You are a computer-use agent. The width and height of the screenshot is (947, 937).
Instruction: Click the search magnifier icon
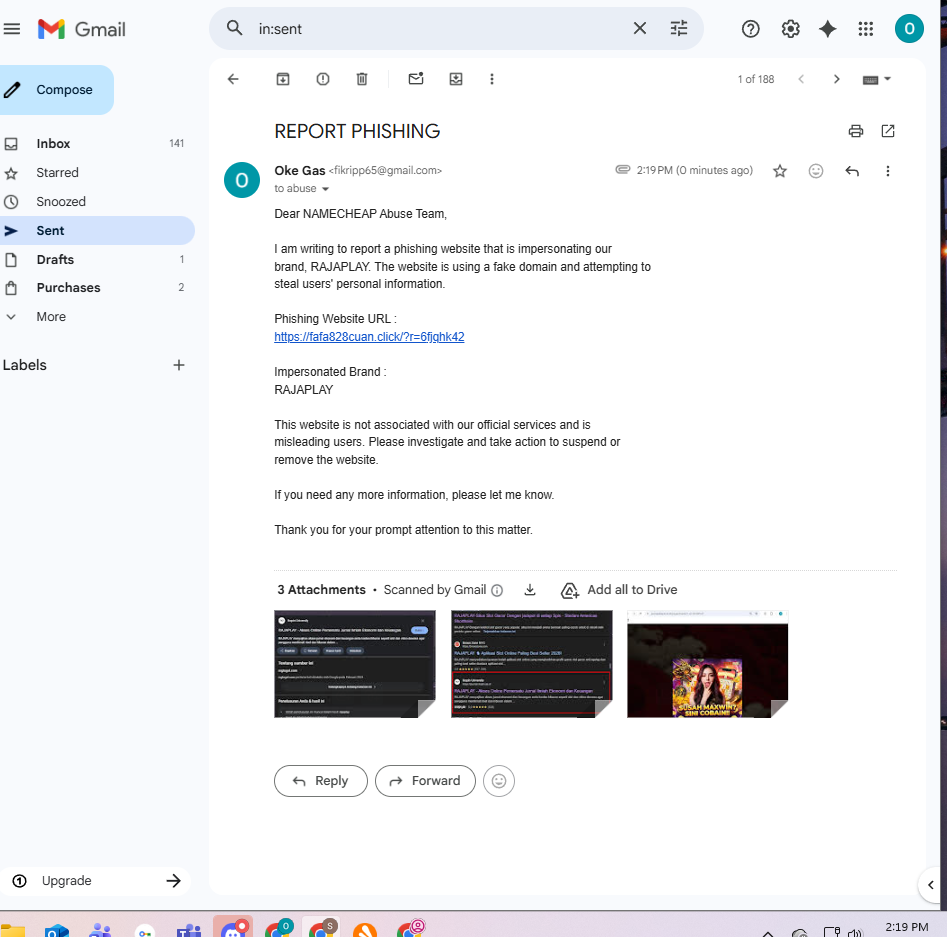pyautogui.click(x=234, y=28)
